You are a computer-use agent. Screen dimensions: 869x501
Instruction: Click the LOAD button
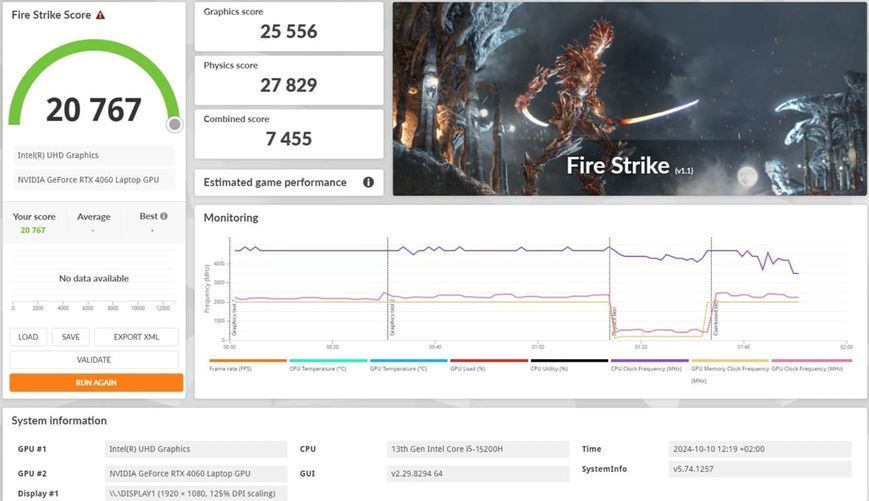coord(28,337)
